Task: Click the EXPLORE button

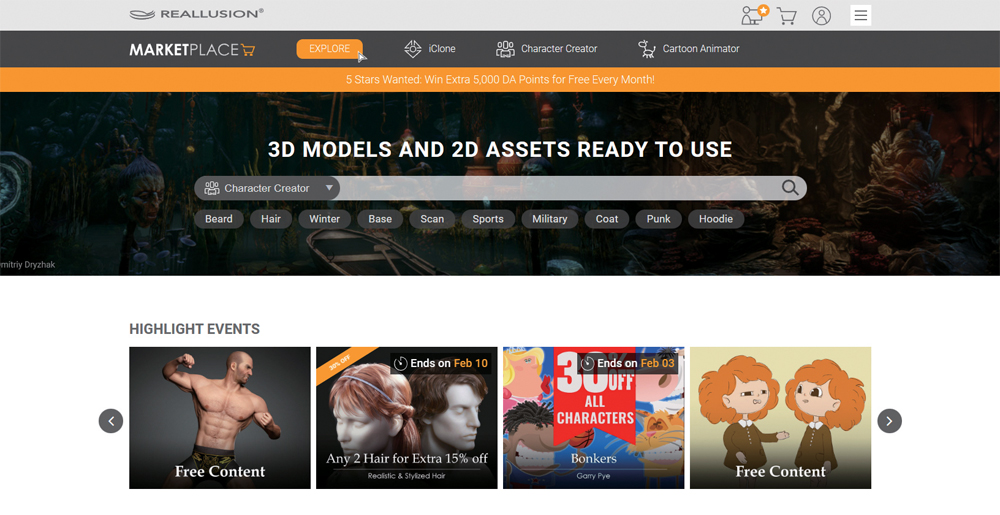Action: click(330, 48)
